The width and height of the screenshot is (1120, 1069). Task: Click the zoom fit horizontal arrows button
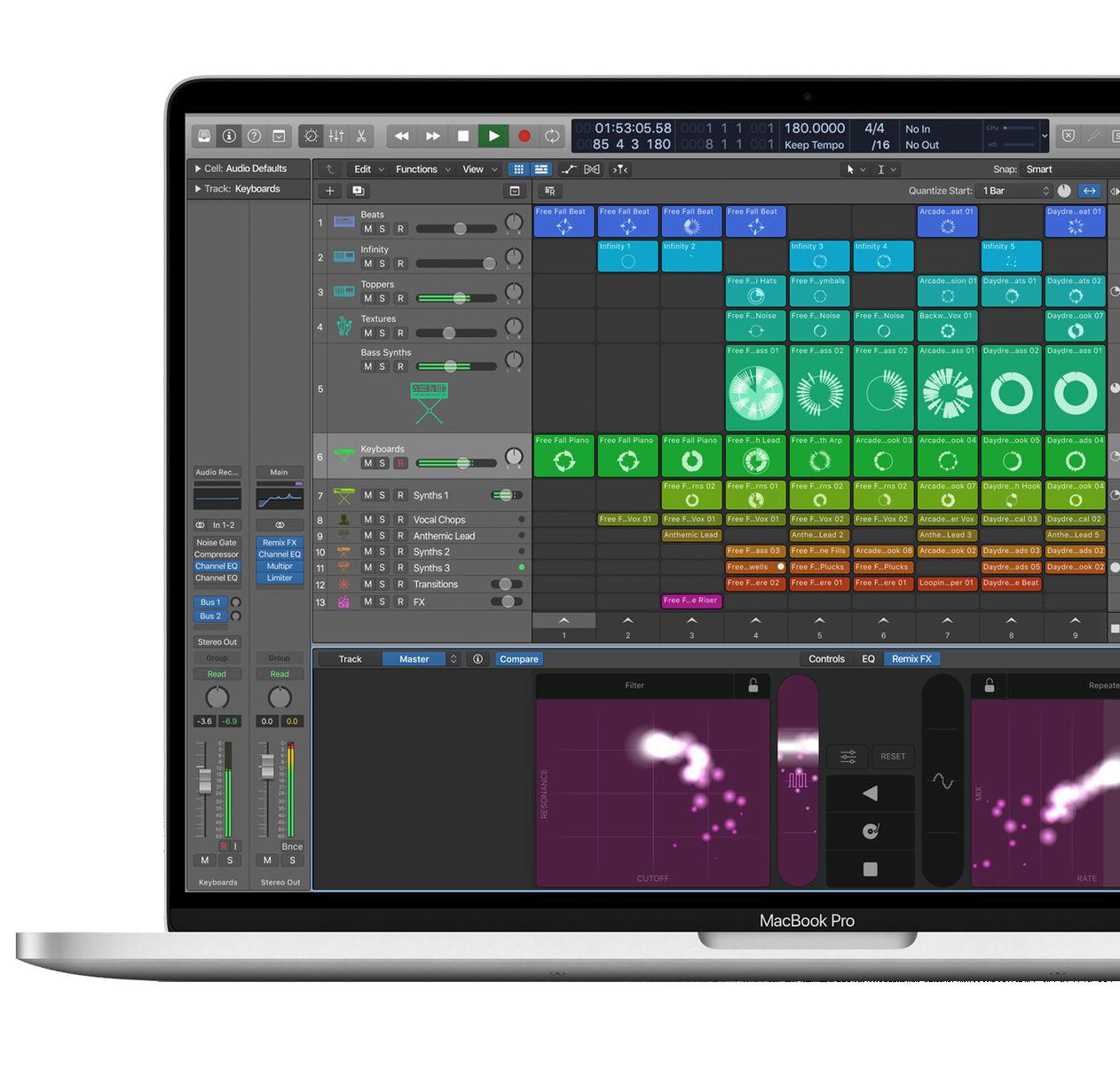1089,191
